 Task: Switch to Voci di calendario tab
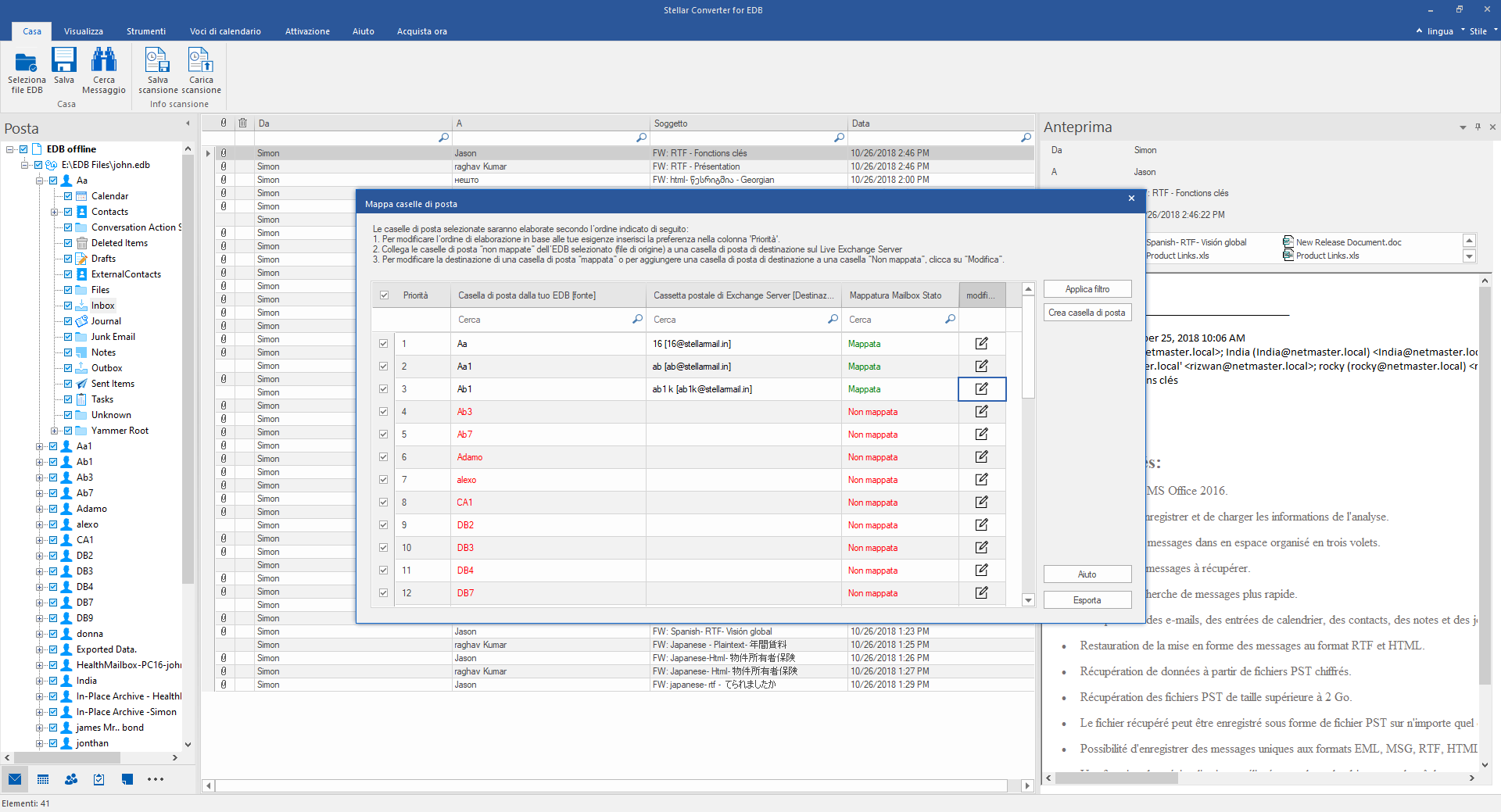pos(225,31)
